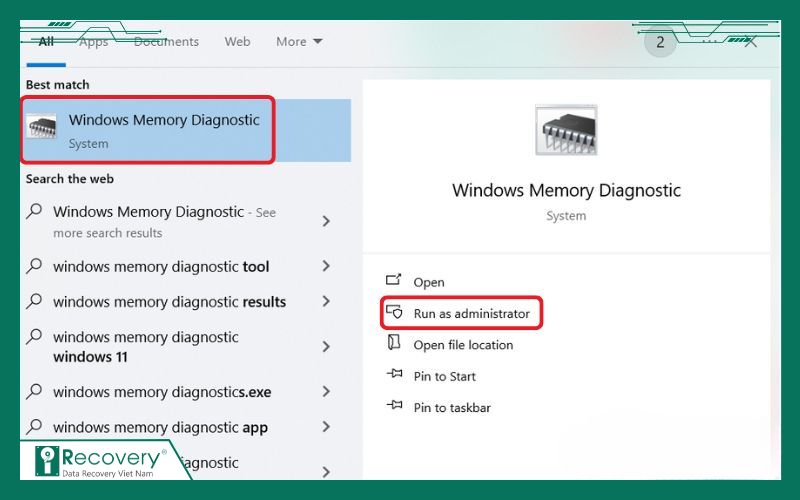Choose Open file location
This screenshot has width=800, height=500.
[463, 345]
